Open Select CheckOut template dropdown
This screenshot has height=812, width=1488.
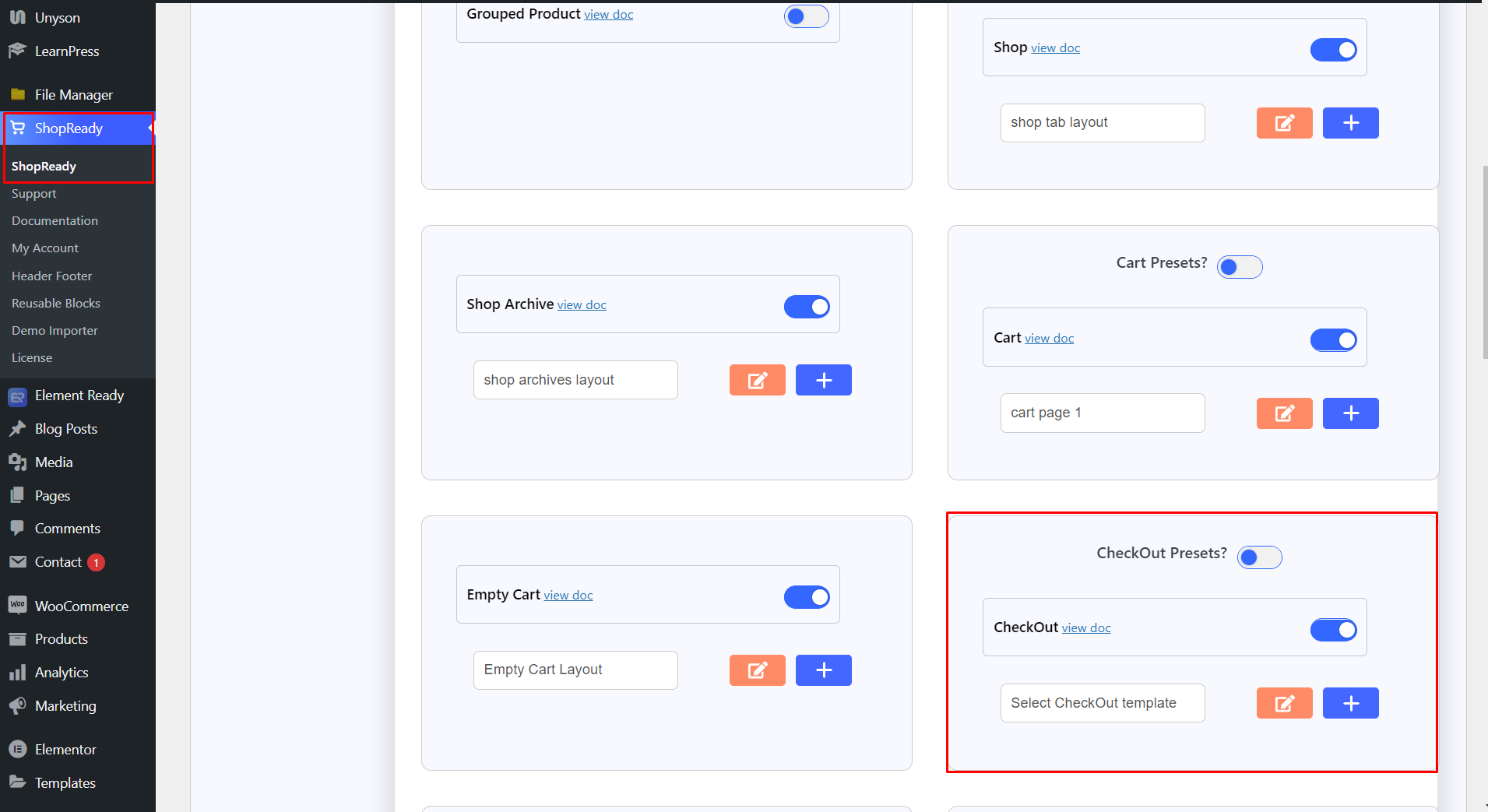click(x=1103, y=703)
